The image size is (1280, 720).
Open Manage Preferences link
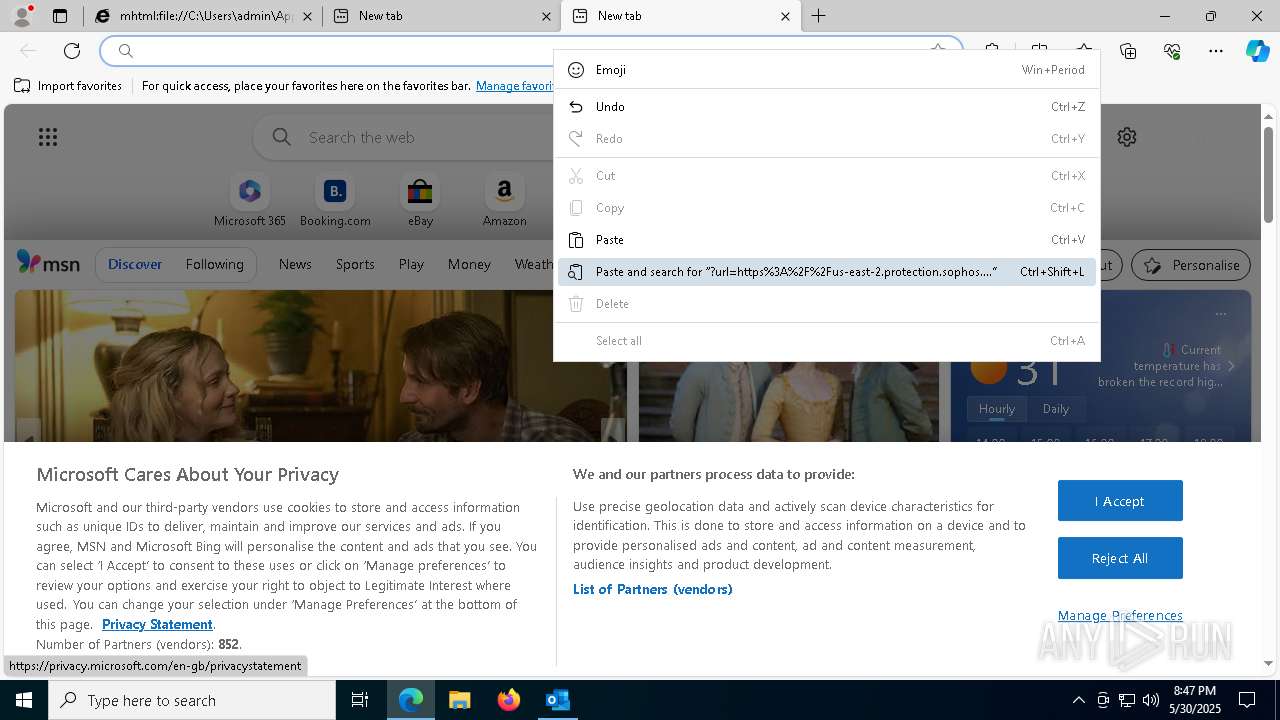tap(1120, 615)
